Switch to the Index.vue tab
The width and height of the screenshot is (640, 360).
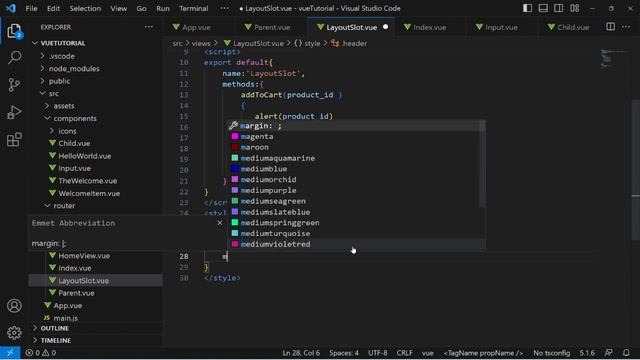[429, 27]
